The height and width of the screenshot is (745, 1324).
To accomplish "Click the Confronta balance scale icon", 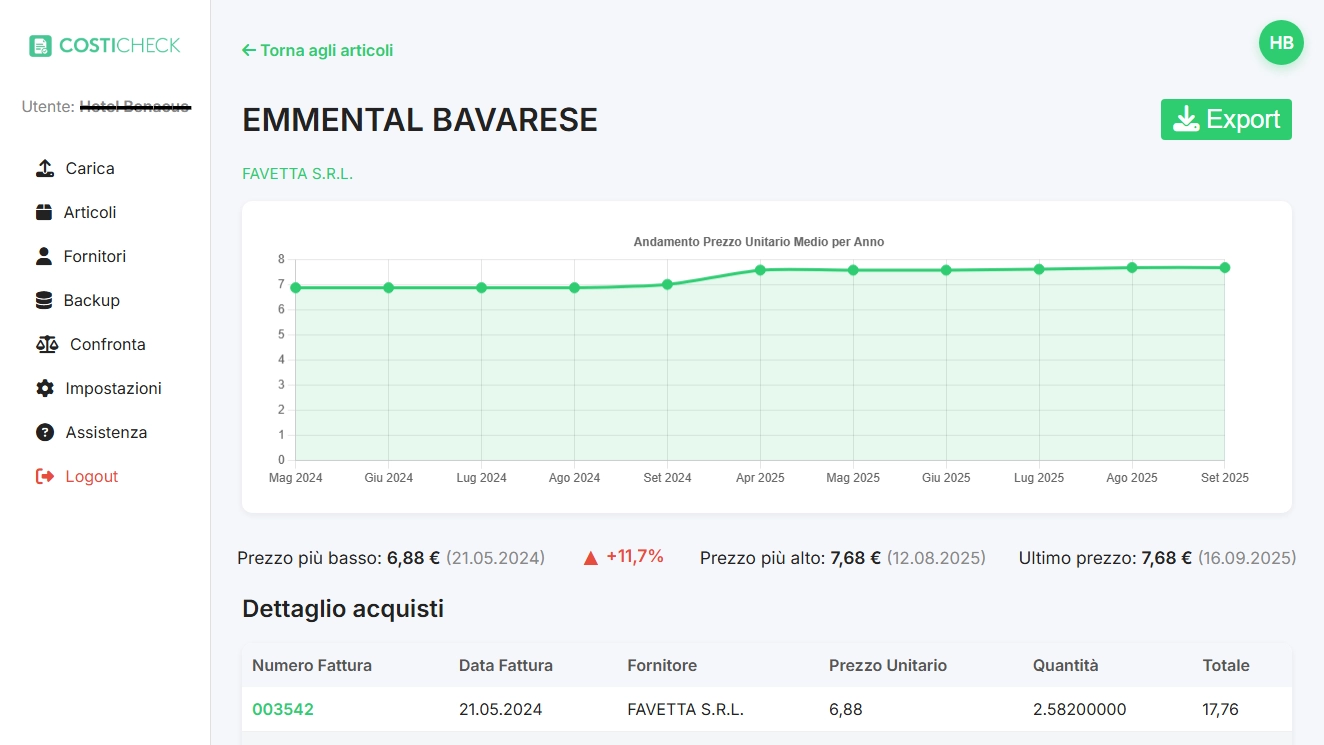I will point(47,344).
